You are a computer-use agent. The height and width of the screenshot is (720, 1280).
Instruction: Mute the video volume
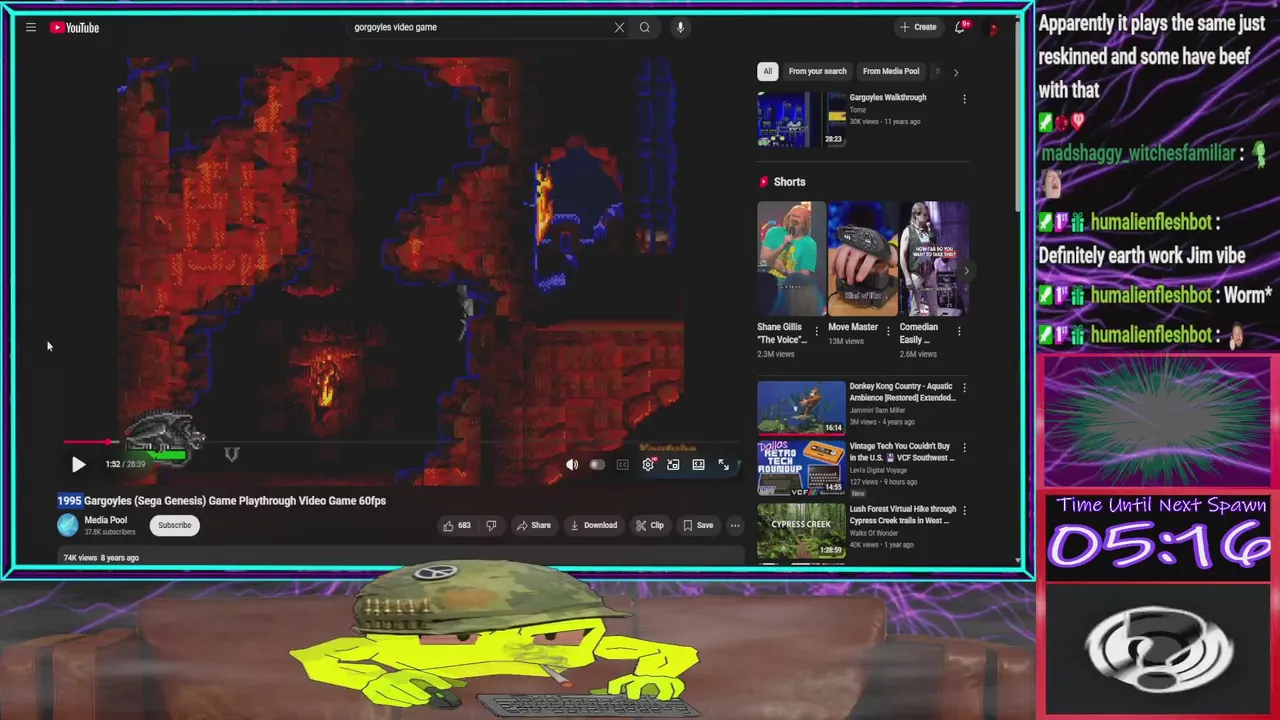572,464
